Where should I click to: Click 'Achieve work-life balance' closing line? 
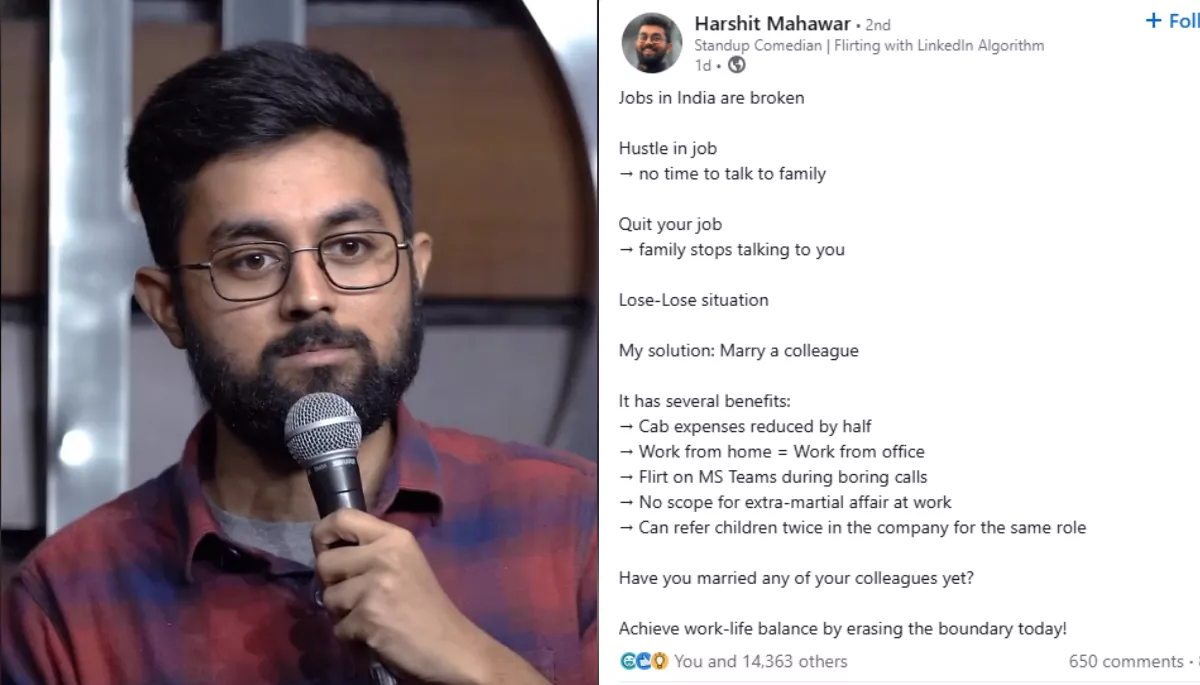click(842, 629)
